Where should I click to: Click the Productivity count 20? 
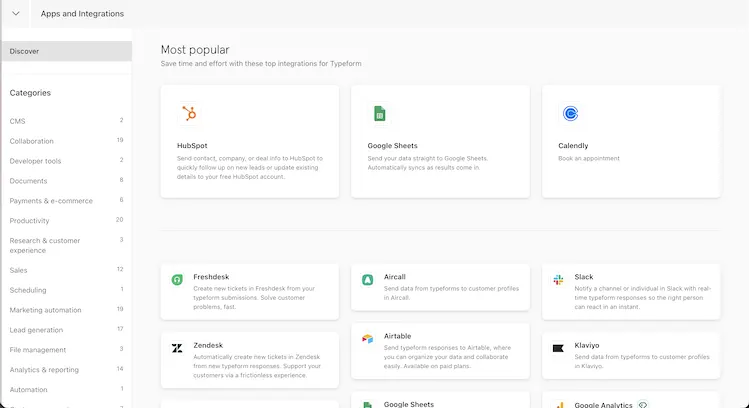[x=119, y=220]
